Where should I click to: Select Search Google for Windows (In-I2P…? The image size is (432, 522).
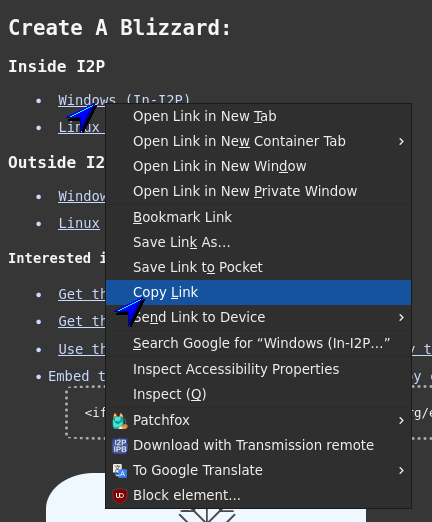[258, 343]
